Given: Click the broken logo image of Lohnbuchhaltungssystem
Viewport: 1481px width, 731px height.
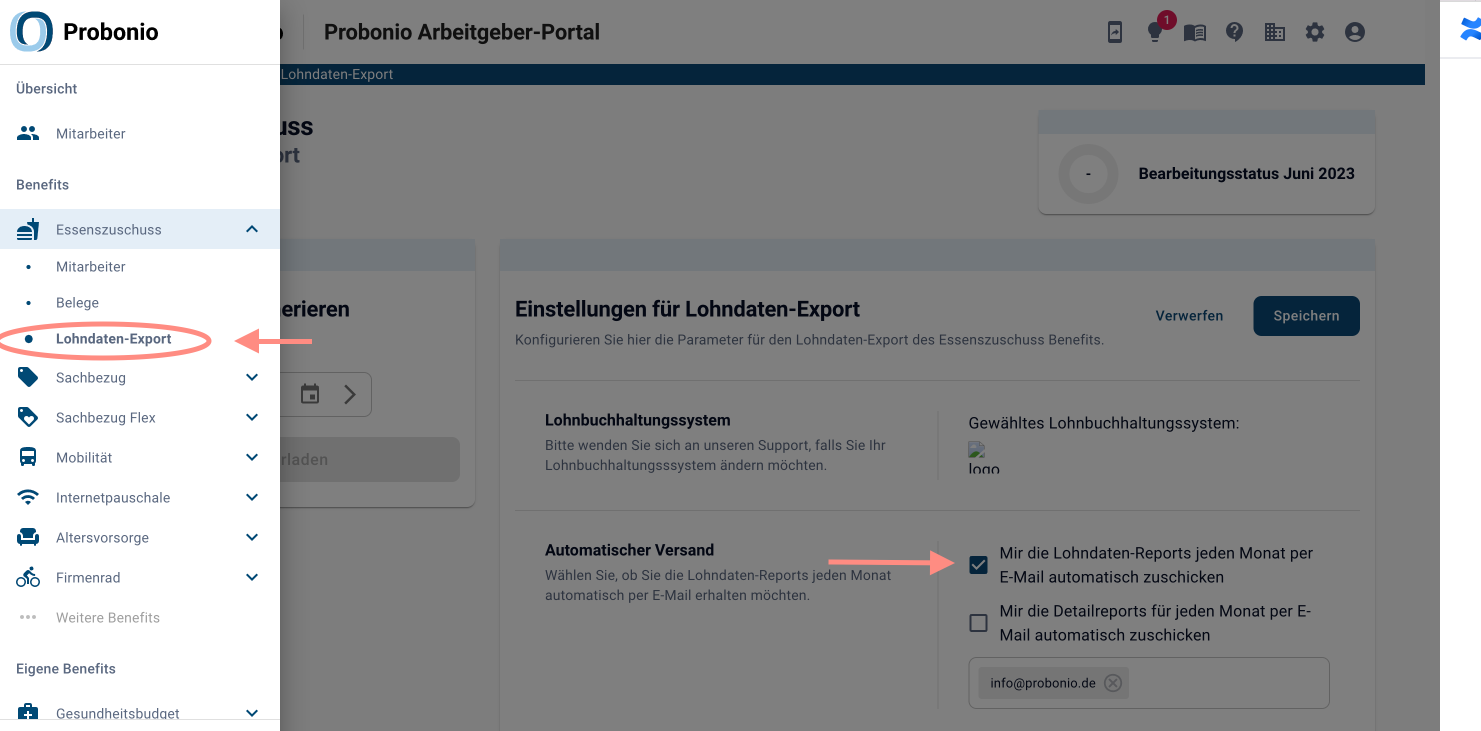Looking at the screenshot, I should click(x=984, y=457).
